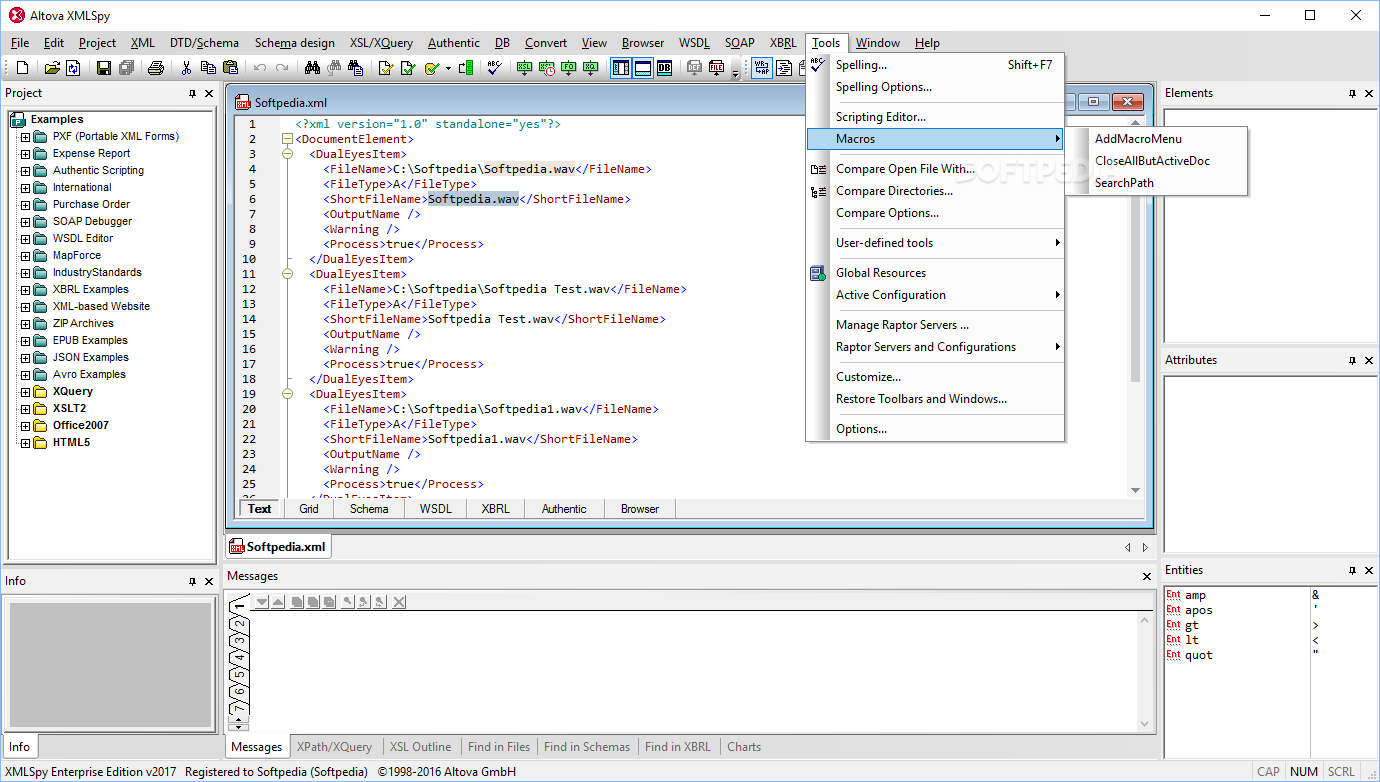Click the Global Resources menu icon
Image resolution: width=1380 pixels, height=782 pixels.
click(x=819, y=273)
